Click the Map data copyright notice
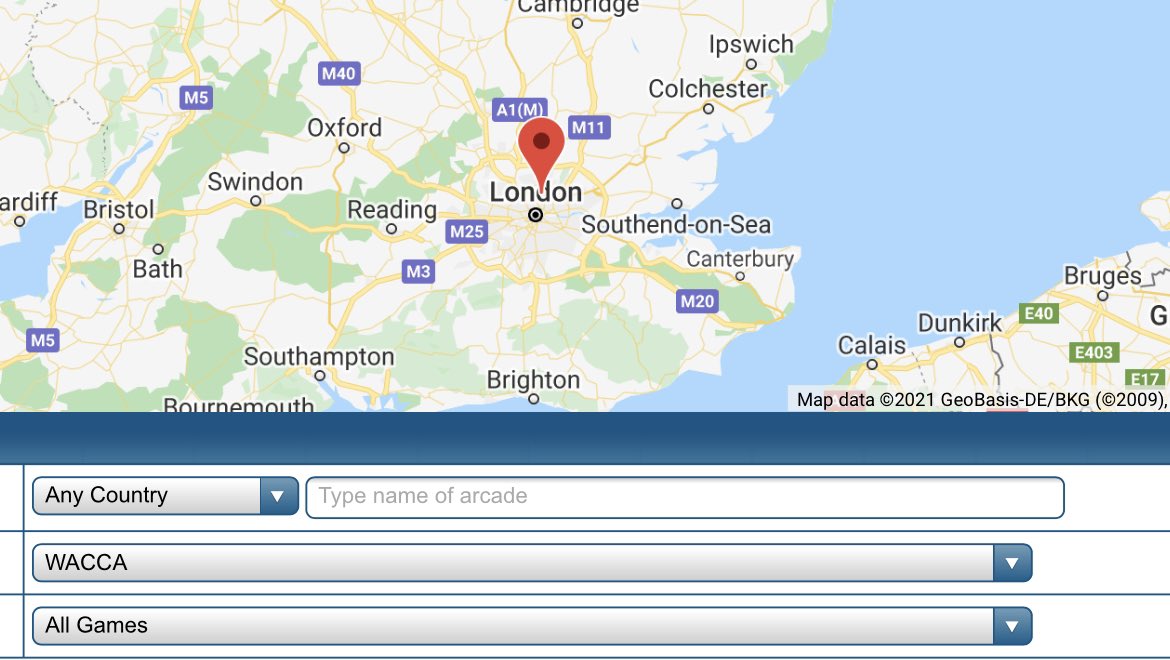 pos(980,400)
